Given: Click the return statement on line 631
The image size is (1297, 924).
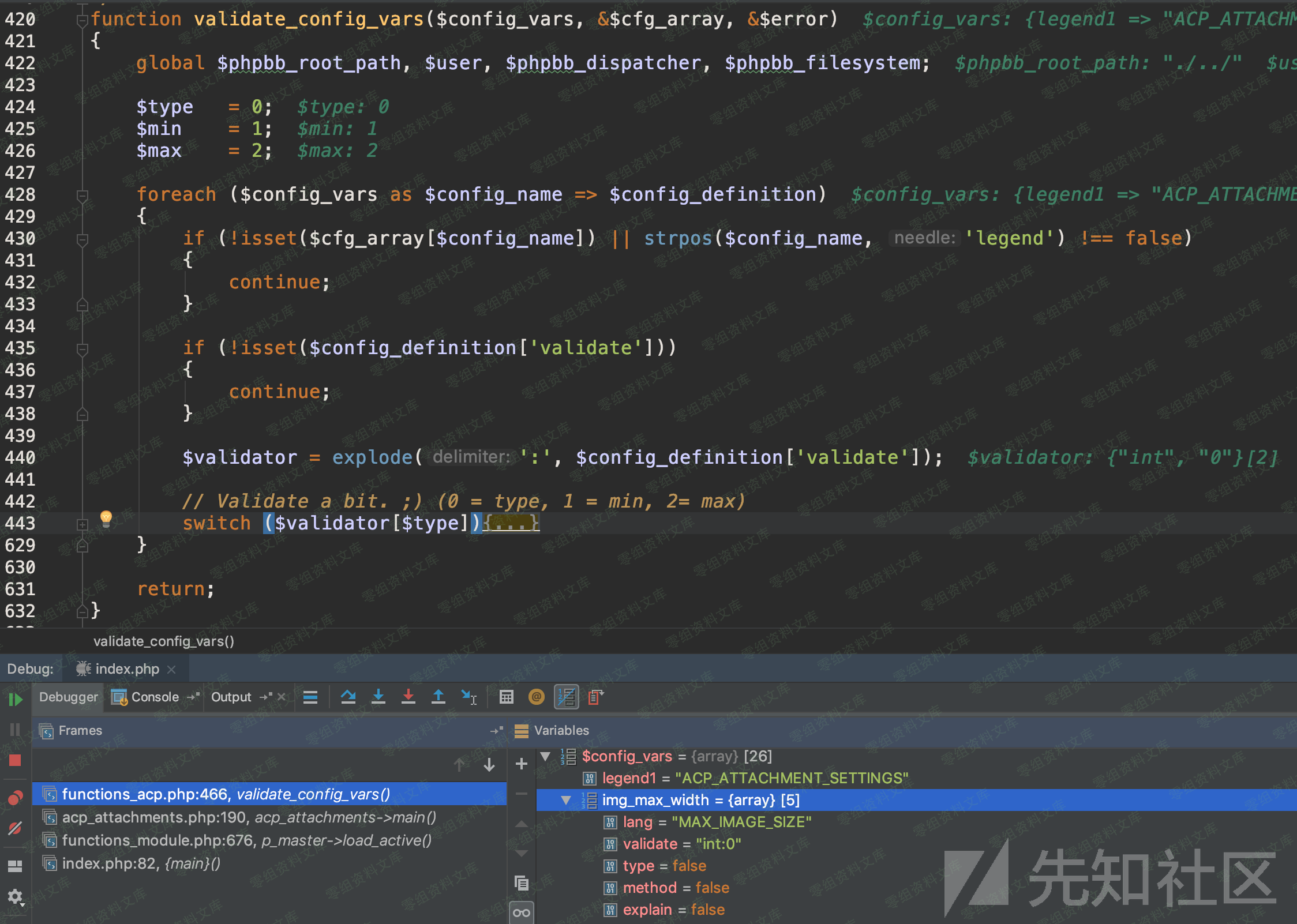Looking at the screenshot, I should 175,589.
